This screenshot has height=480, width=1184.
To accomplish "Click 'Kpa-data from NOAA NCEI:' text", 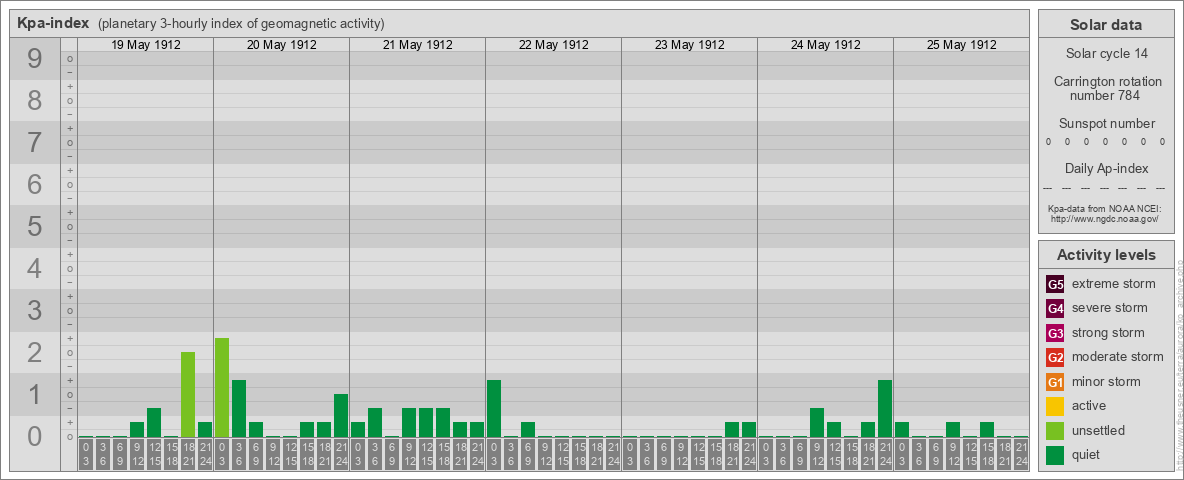I will tap(1104, 208).
